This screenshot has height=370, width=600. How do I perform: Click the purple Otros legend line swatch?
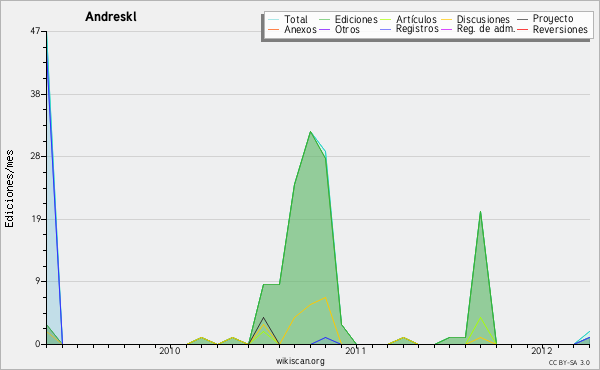pos(324,29)
